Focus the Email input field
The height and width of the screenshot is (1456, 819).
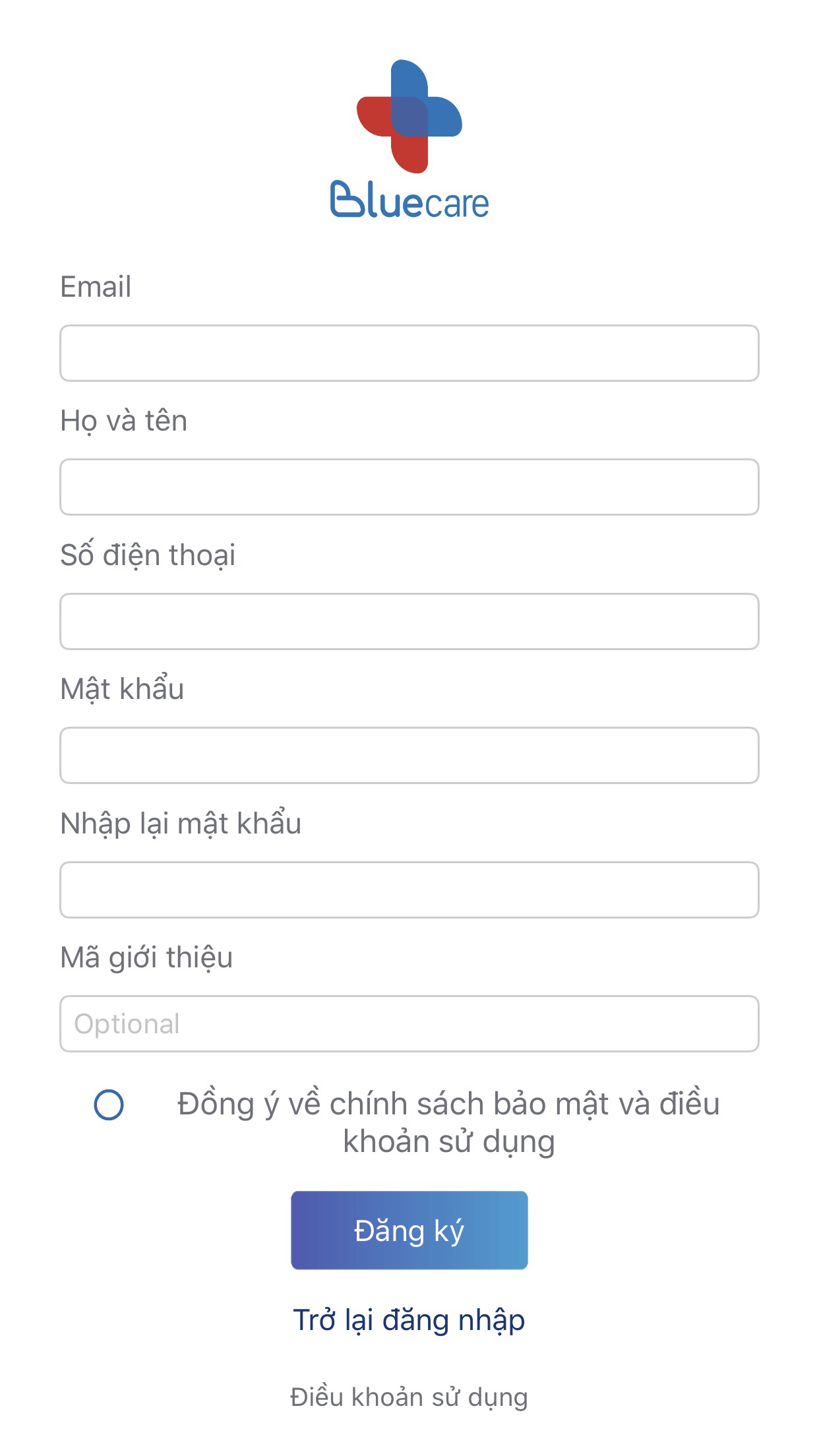pyautogui.click(x=409, y=353)
